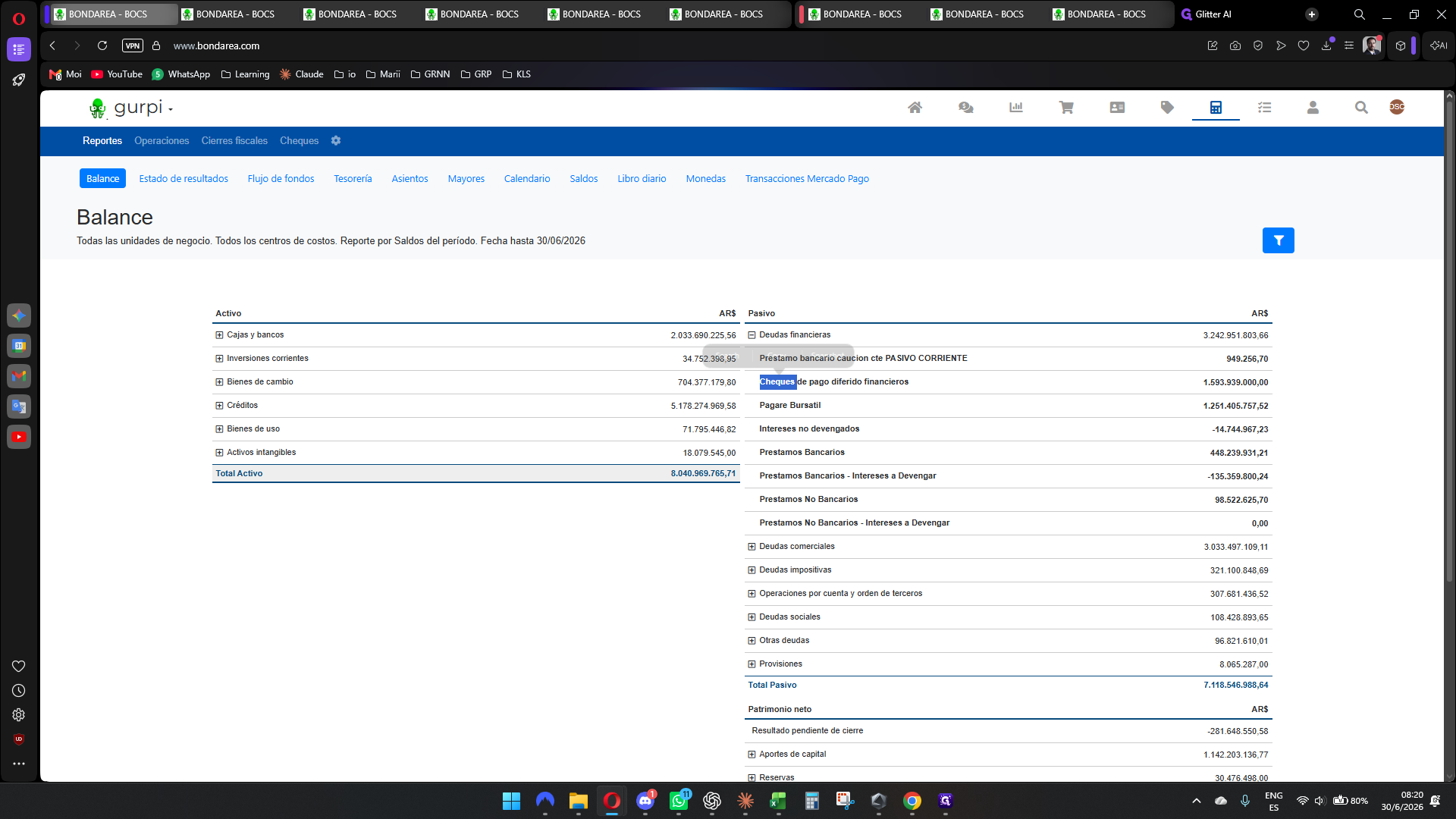This screenshot has height=819, width=1456.
Task: Switch to Tesorería tab
Action: 353,178
